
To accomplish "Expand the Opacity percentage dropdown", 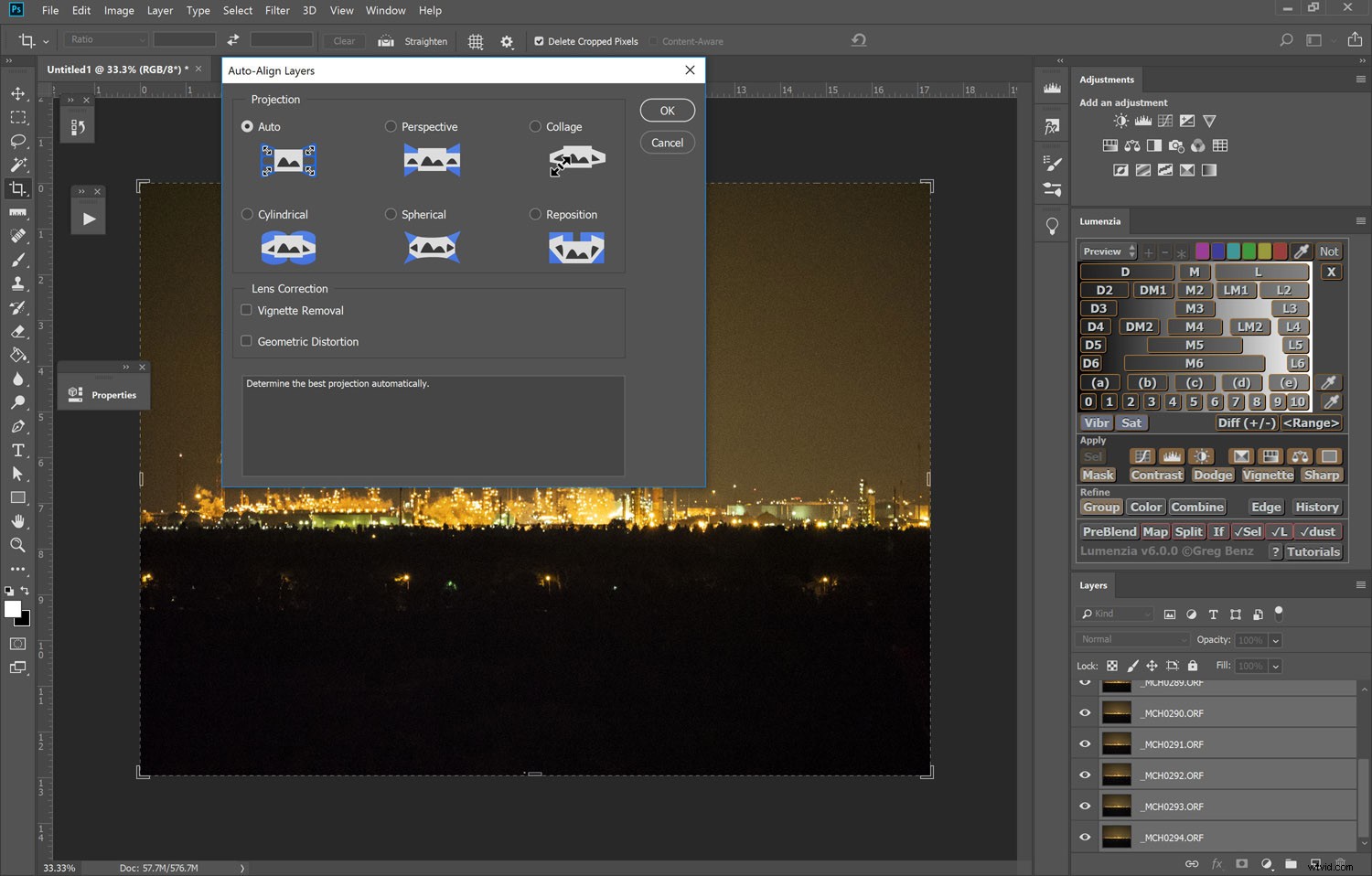I will [1275, 639].
